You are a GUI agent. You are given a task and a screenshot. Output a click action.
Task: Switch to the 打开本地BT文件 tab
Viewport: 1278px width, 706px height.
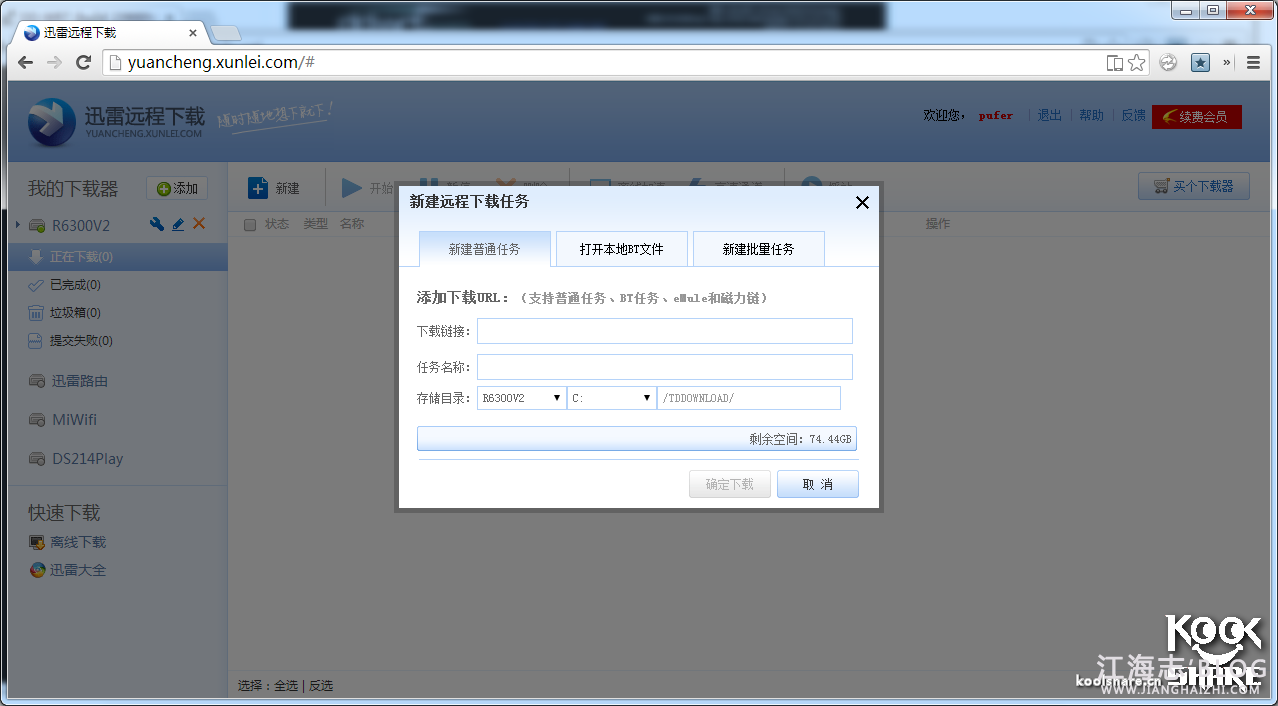(x=621, y=249)
